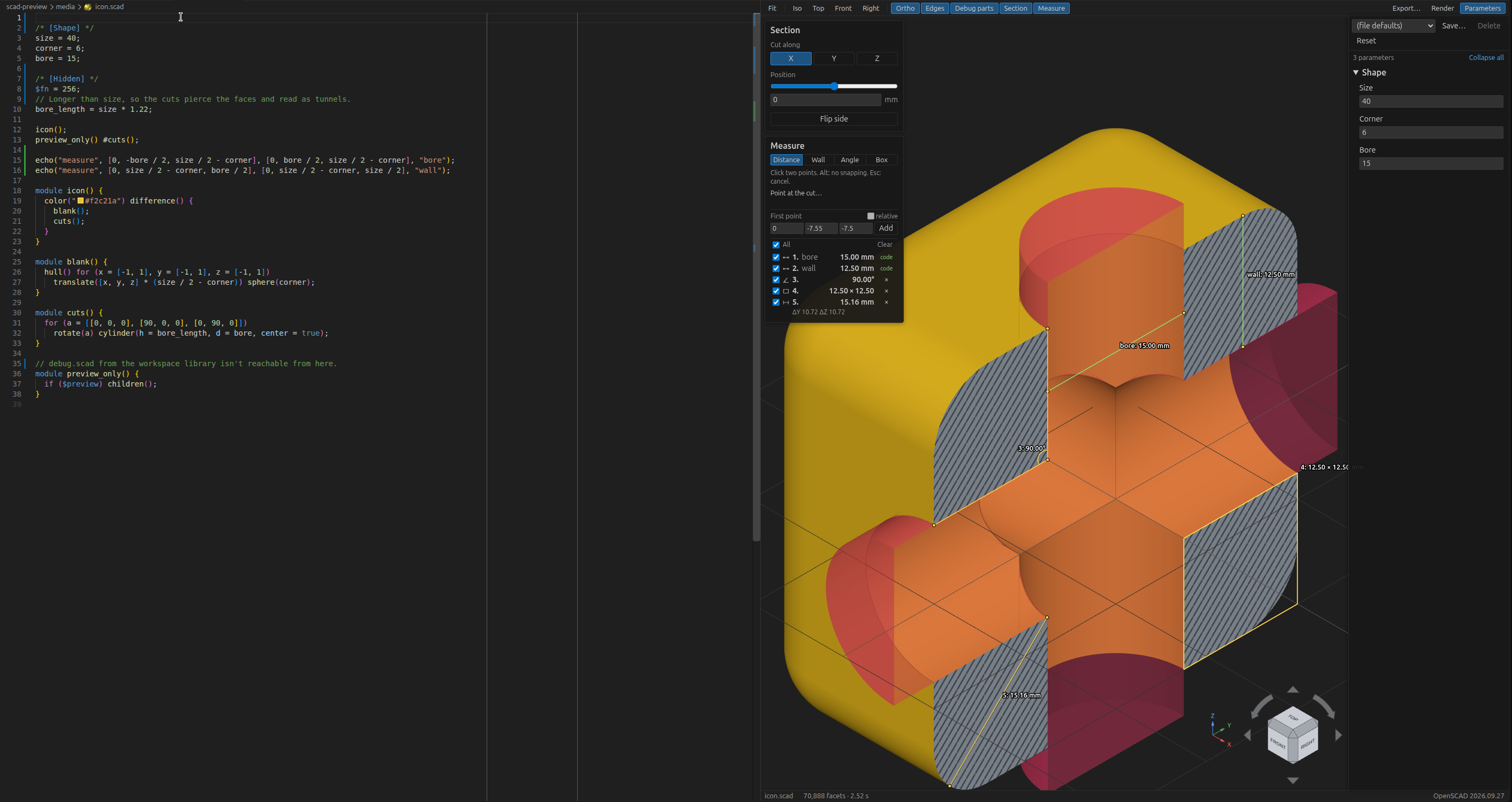The image size is (1512, 802).
Task: Click the Flip side button
Action: pyautogui.click(x=834, y=119)
